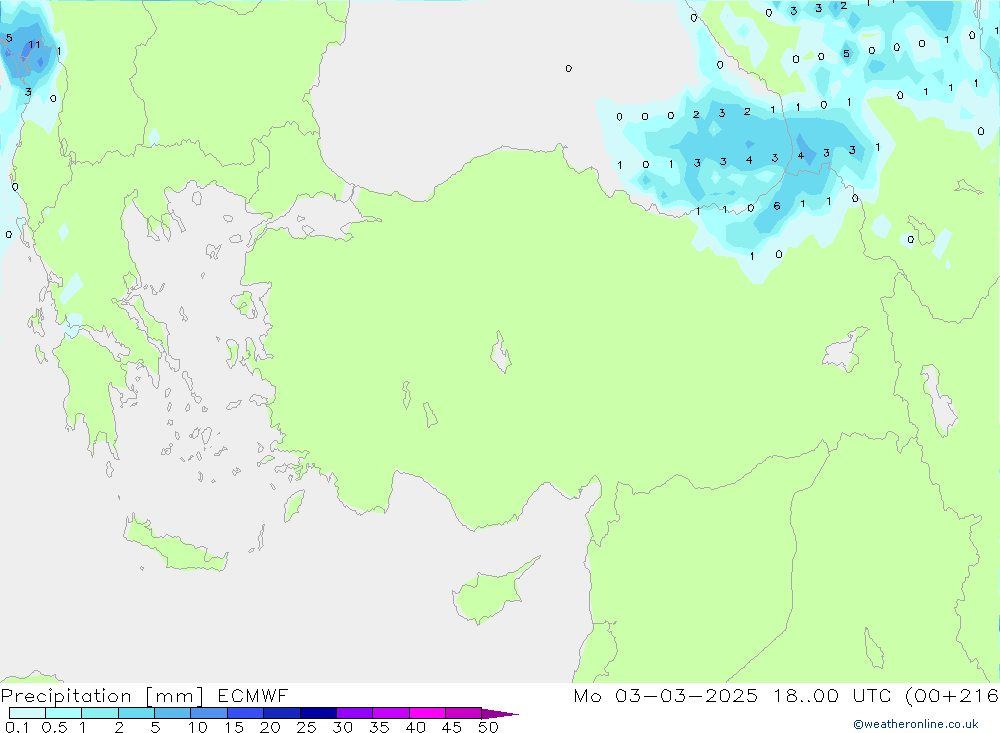Click the over-50 arrow tip of legend
Image resolution: width=1000 pixels, height=733 pixels.
(x=501, y=714)
